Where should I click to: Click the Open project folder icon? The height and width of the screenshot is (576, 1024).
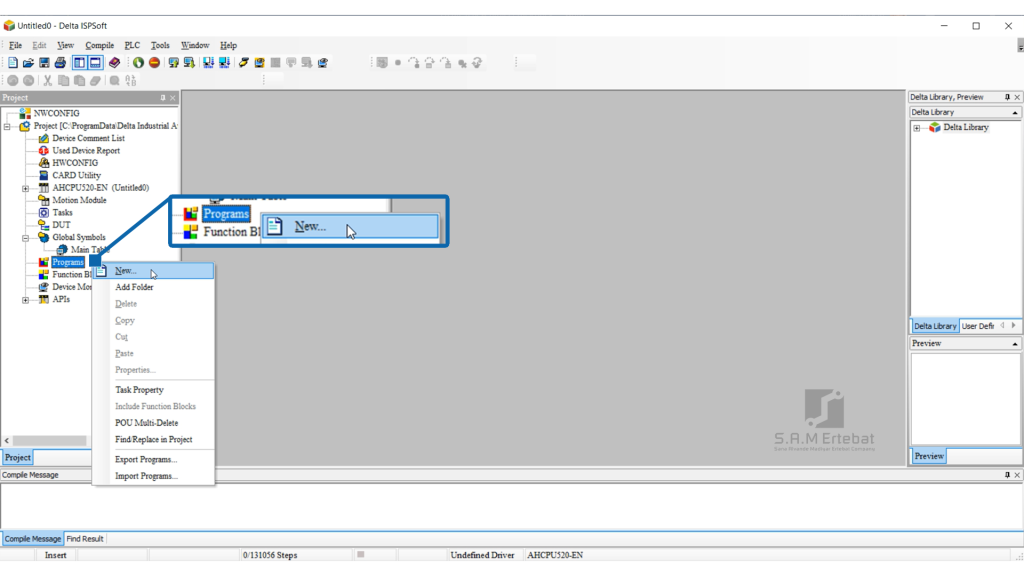pos(28,63)
